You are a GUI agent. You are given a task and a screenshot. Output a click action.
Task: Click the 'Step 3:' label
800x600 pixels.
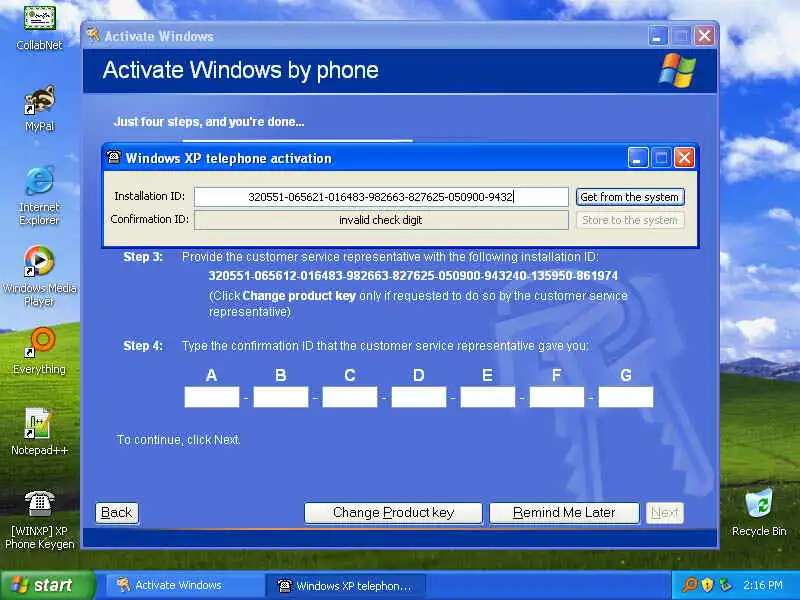pyautogui.click(x=143, y=257)
